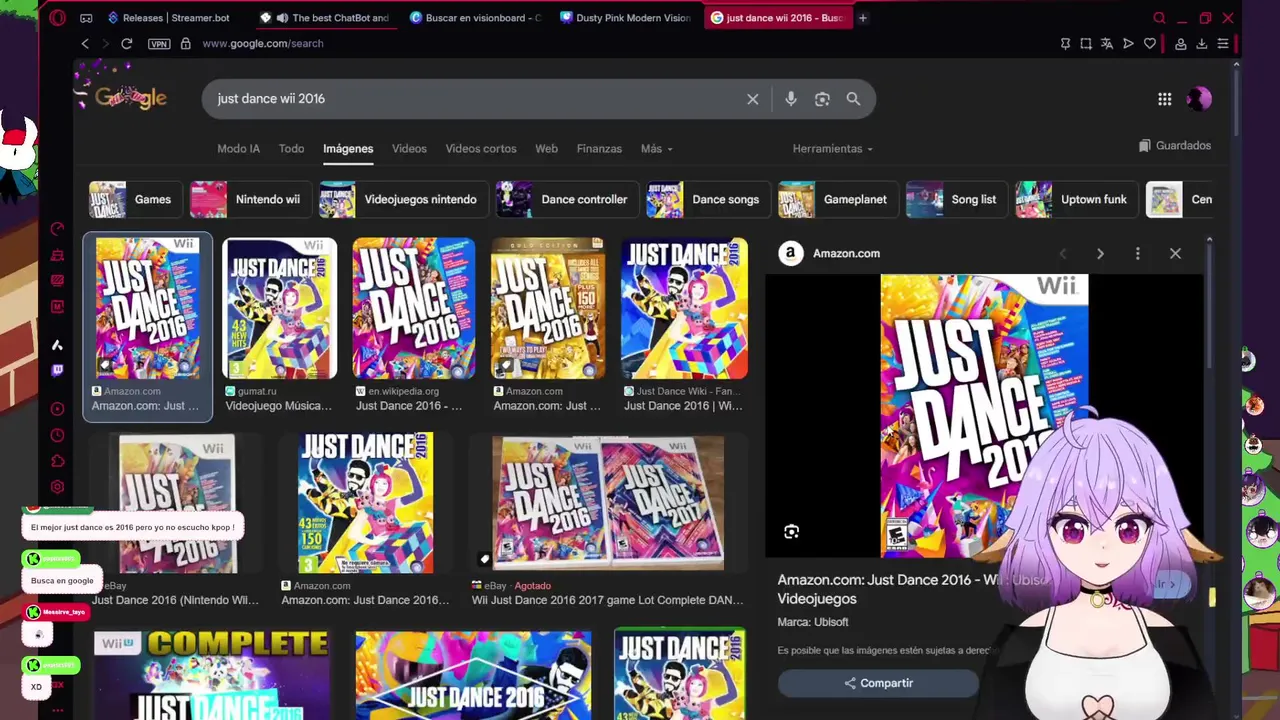Start voice search with microphone icon
Viewport: 1280px width, 720px height.
[791, 99]
